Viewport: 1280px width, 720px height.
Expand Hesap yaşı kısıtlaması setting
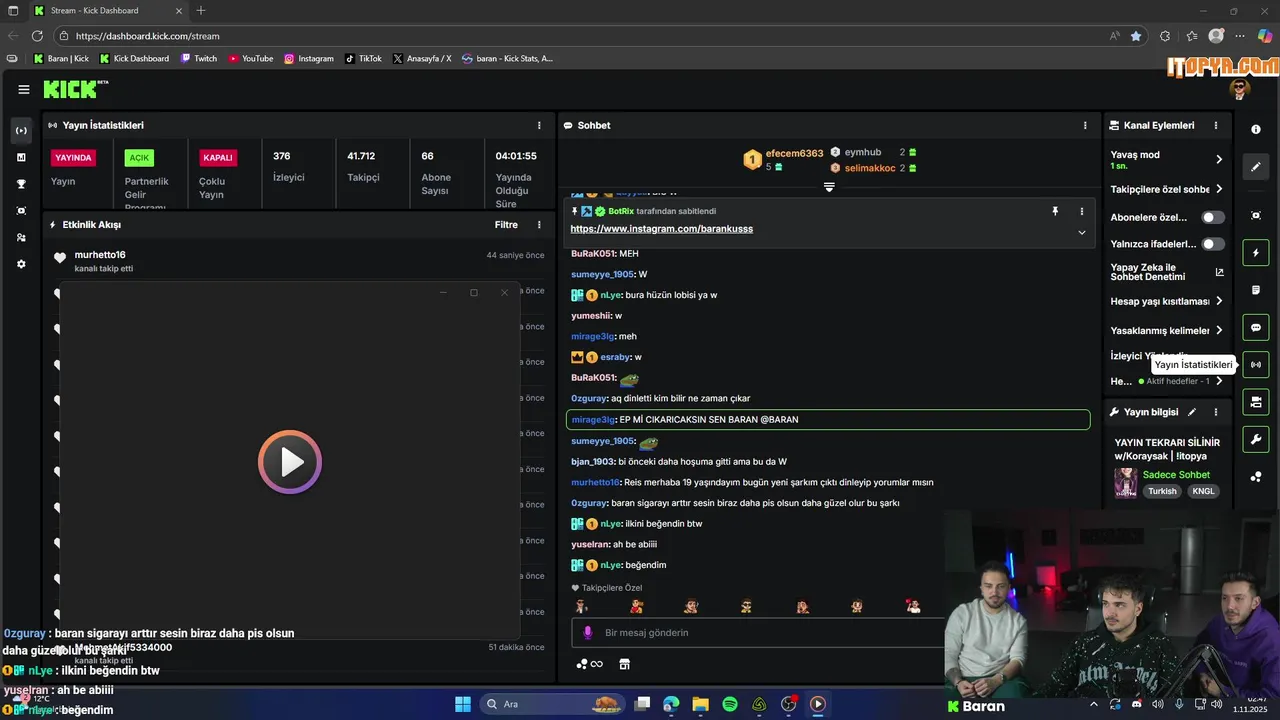pyautogui.click(x=1166, y=301)
